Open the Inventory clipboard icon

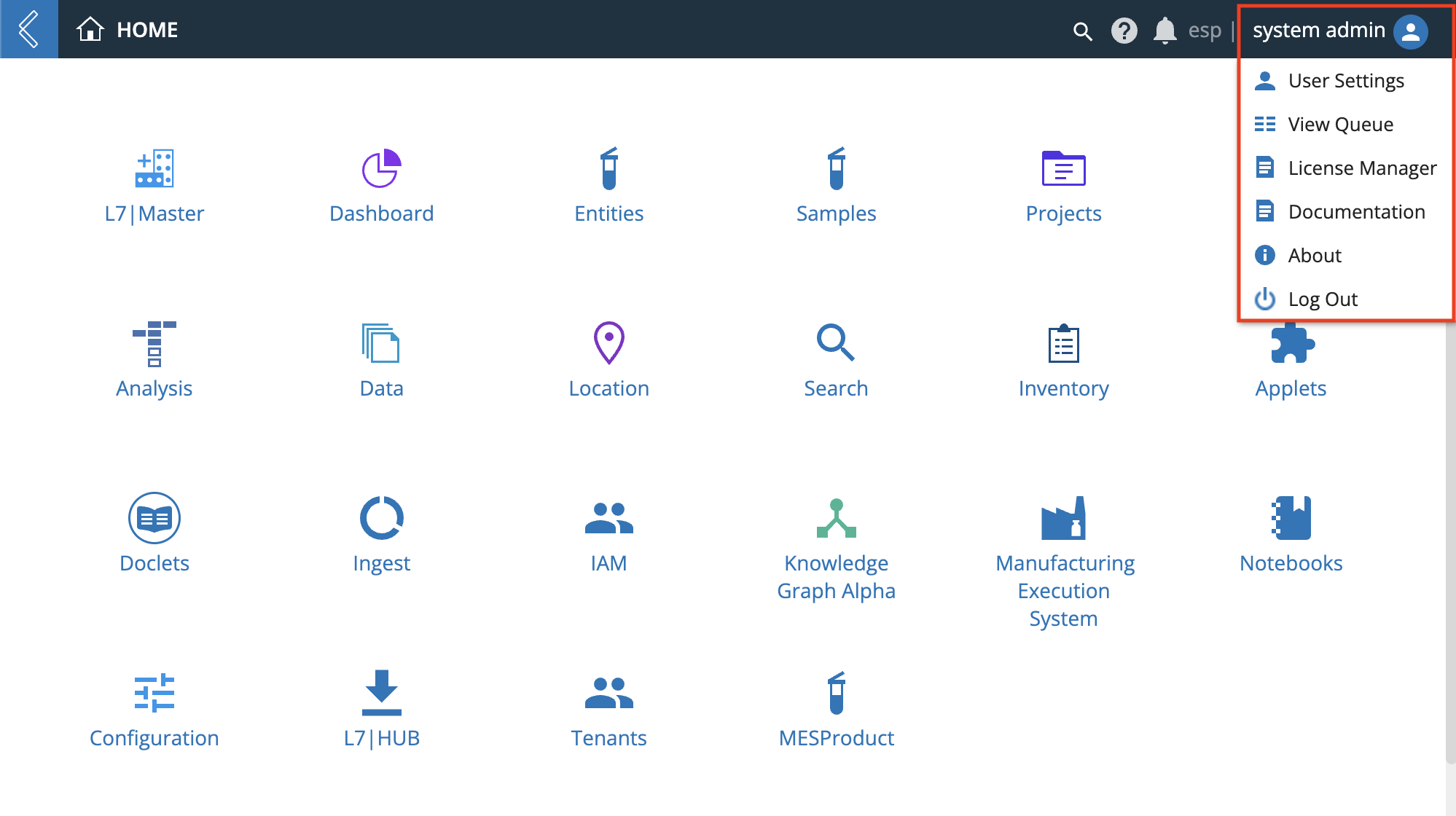coord(1064,343)
